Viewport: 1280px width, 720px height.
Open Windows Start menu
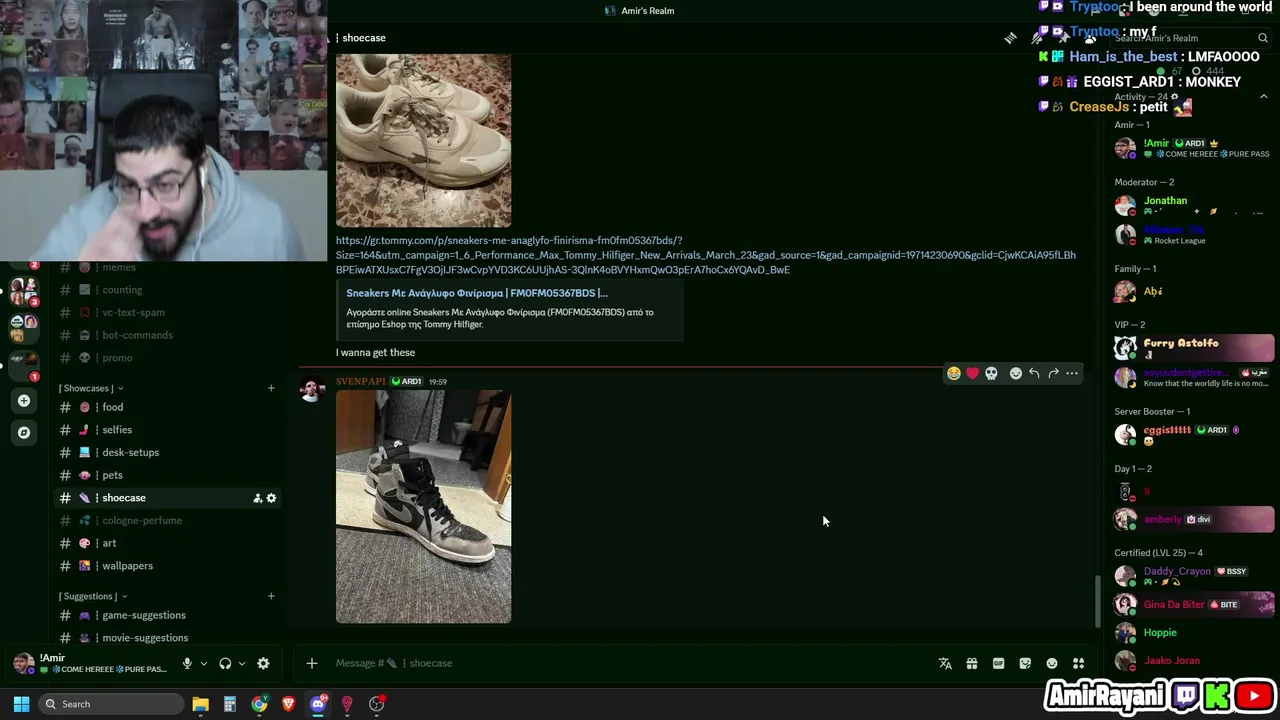[x=21, y=704]
